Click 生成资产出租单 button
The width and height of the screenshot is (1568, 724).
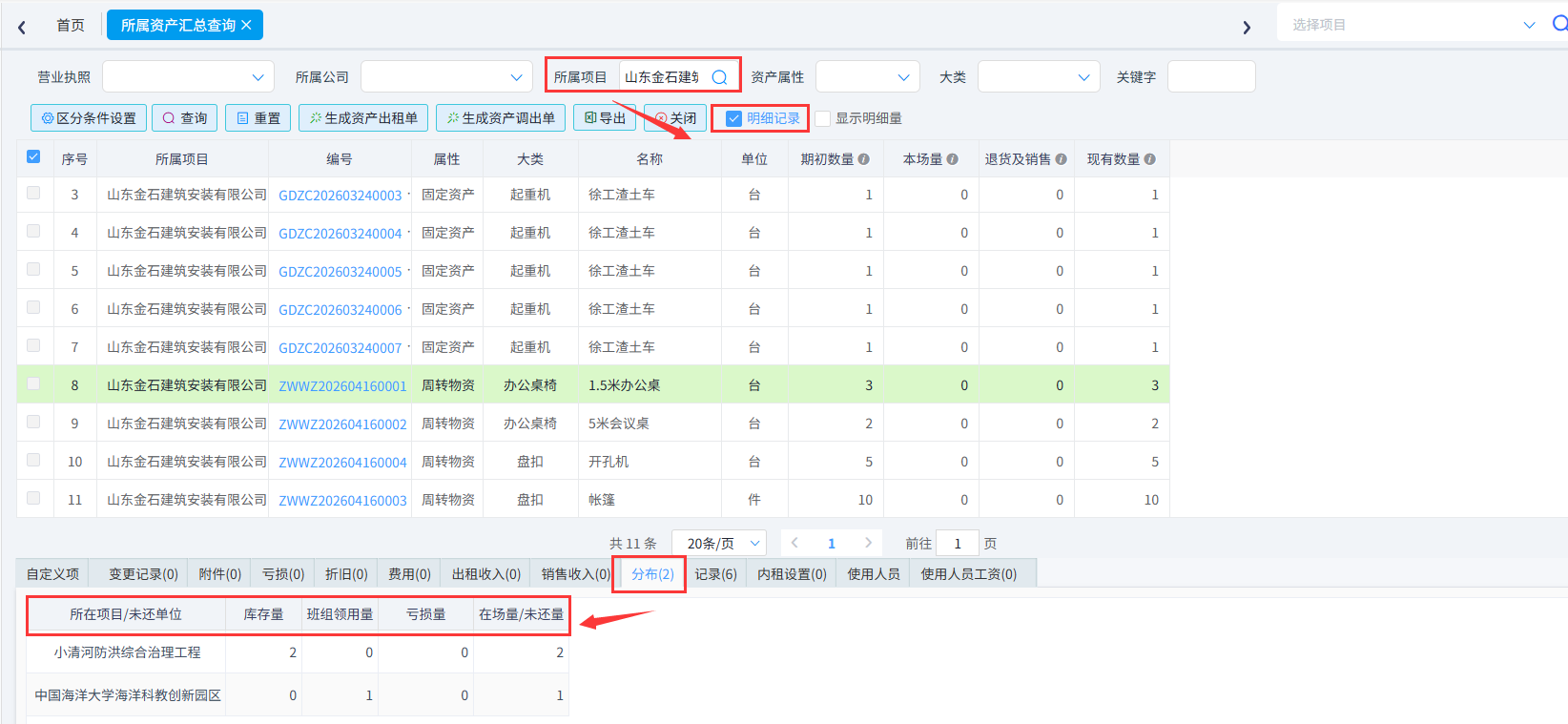pyautogui.click(x=363, y=118)
